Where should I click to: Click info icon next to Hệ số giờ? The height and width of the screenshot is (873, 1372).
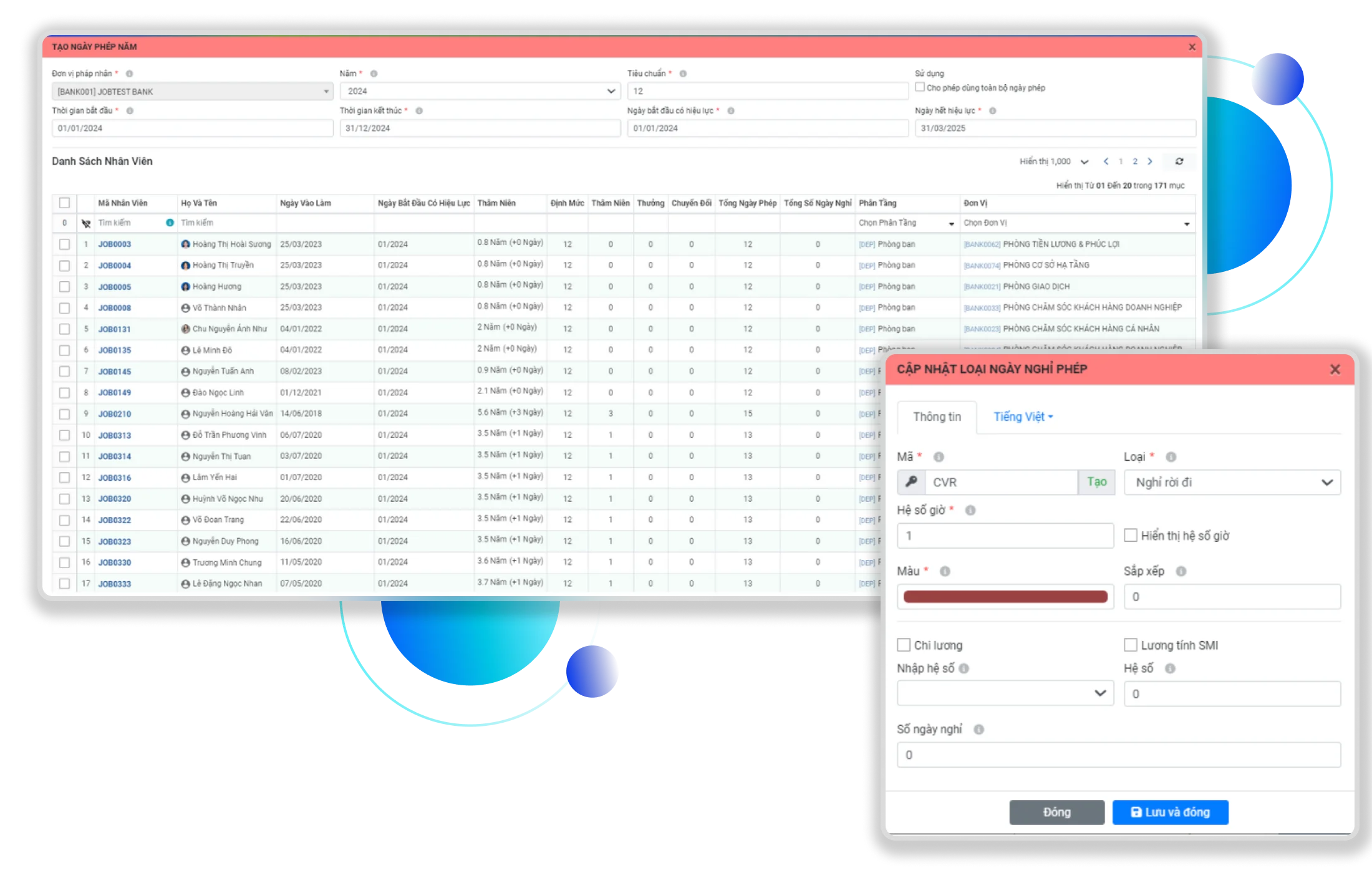tap(970, 511)
